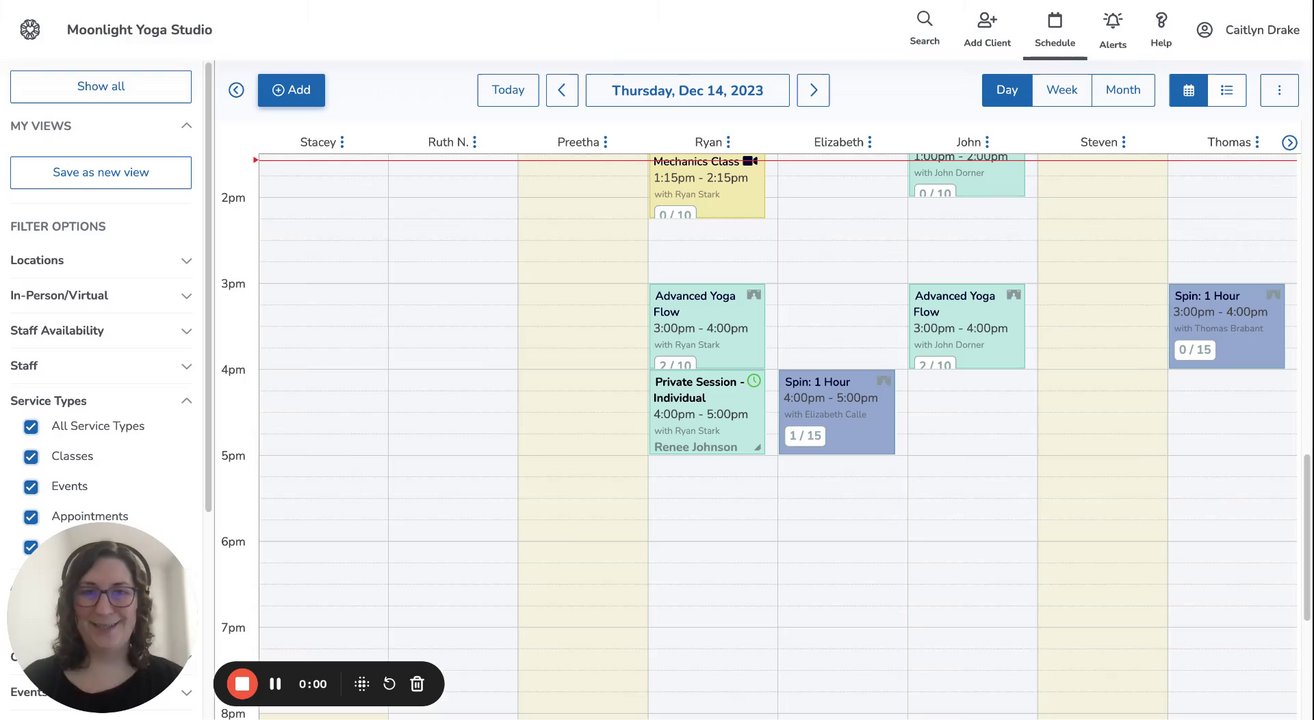Click video camera icon on Mechanics Class
This screenshot has height=720, width=1314.
coord(750,161)
